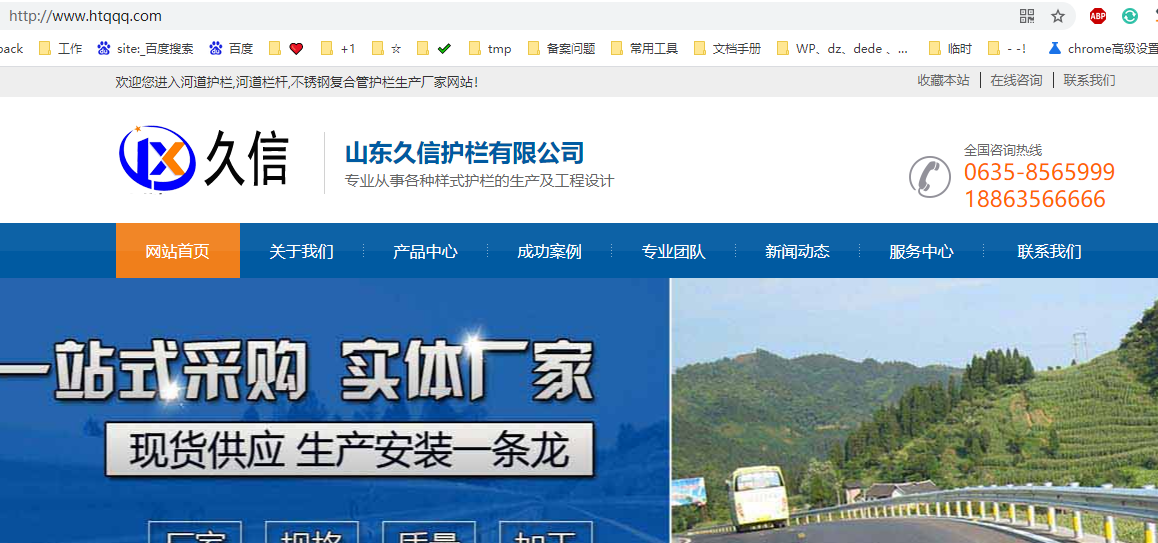
Task: Click the 收藏本站 link
Action: [943, 81]
